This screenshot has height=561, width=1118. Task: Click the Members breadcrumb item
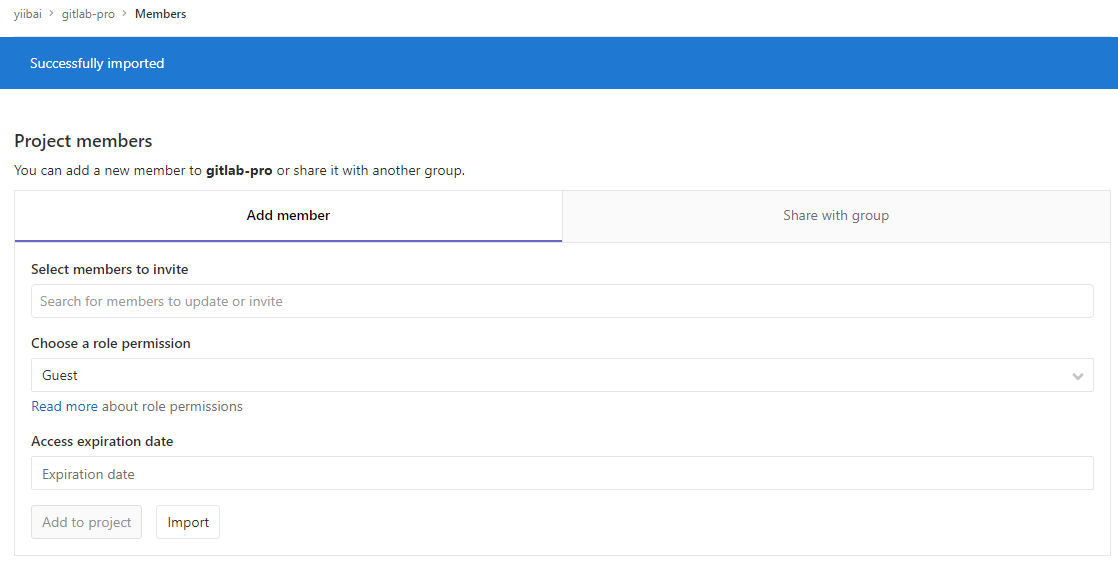160,14
